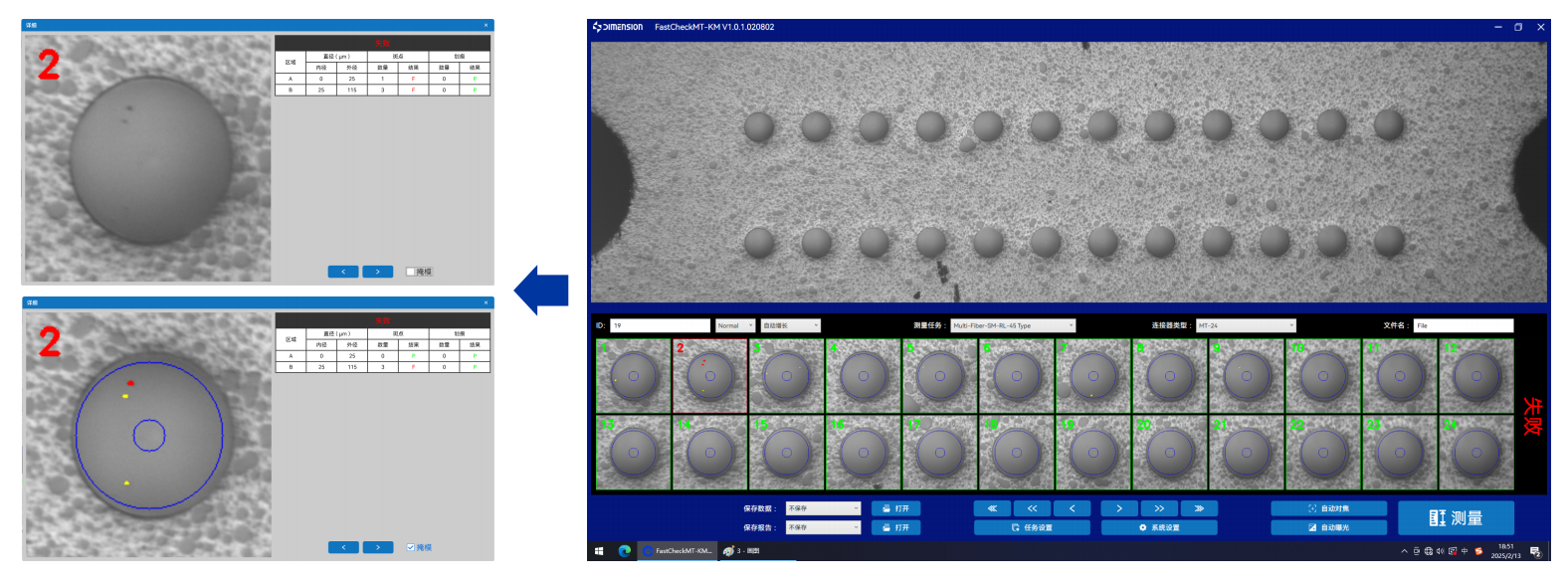Click the ID input field
The width and height of the screenshot is (1568, 586).
tap(660, 325)
